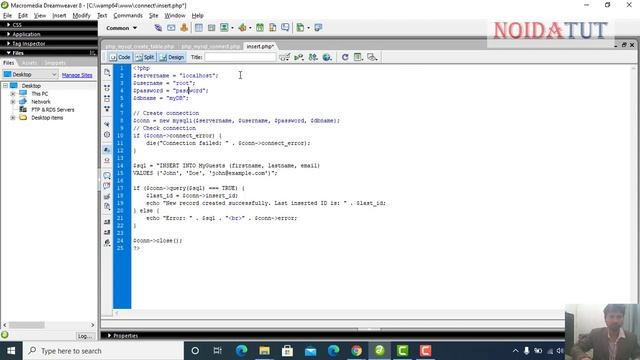Click the document Title input field
Image resolution: width=640 pixels, height=360 pixels.
coord(240,57)
